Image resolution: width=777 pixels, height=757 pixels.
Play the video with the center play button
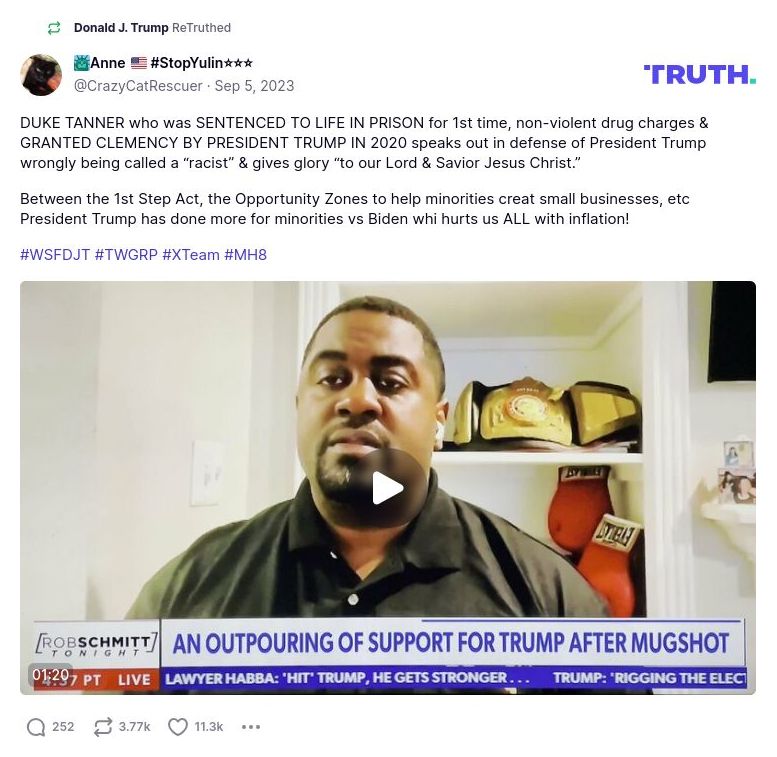[388, 488]
